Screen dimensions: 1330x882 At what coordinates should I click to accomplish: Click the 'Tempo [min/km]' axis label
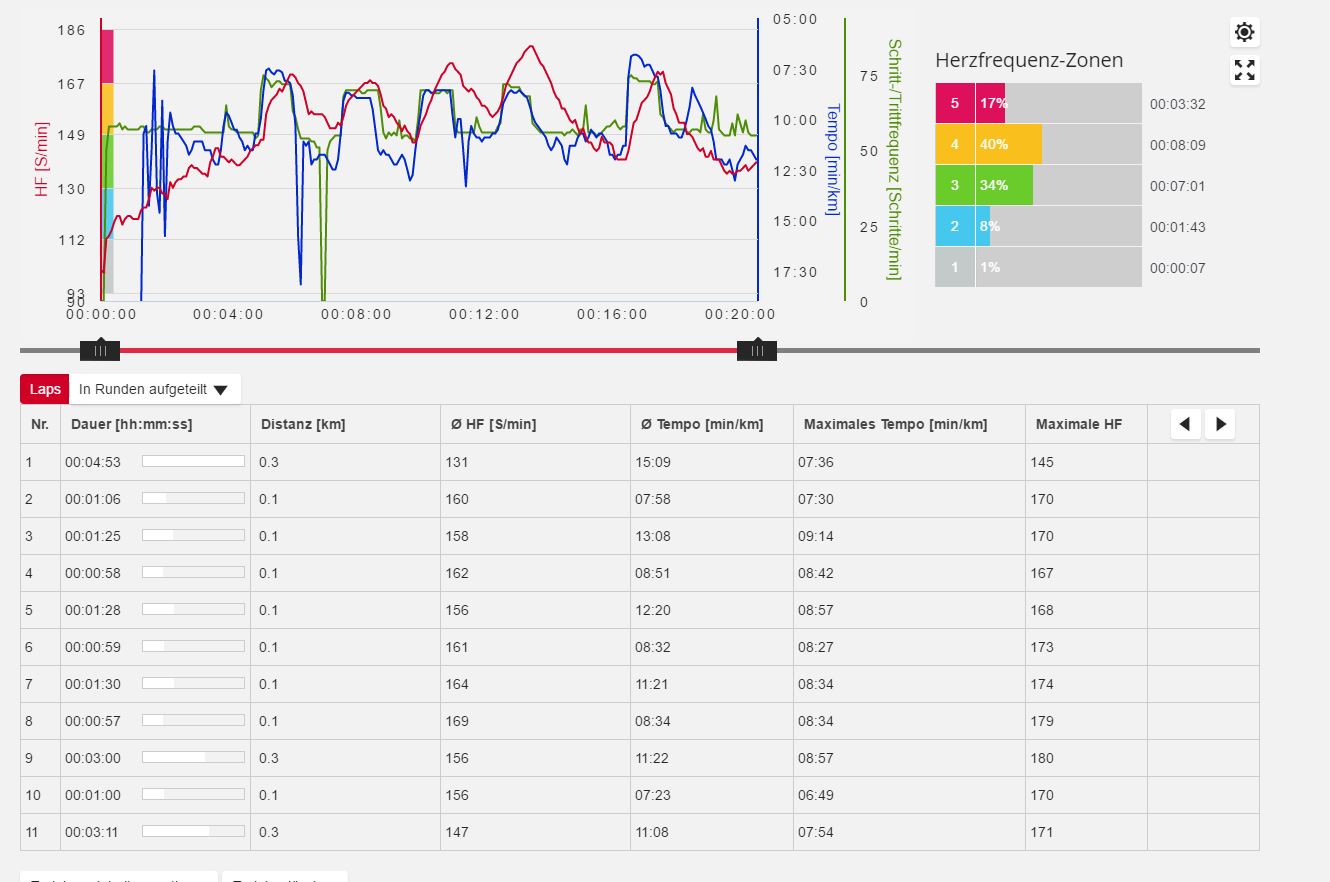click(832, 159)
